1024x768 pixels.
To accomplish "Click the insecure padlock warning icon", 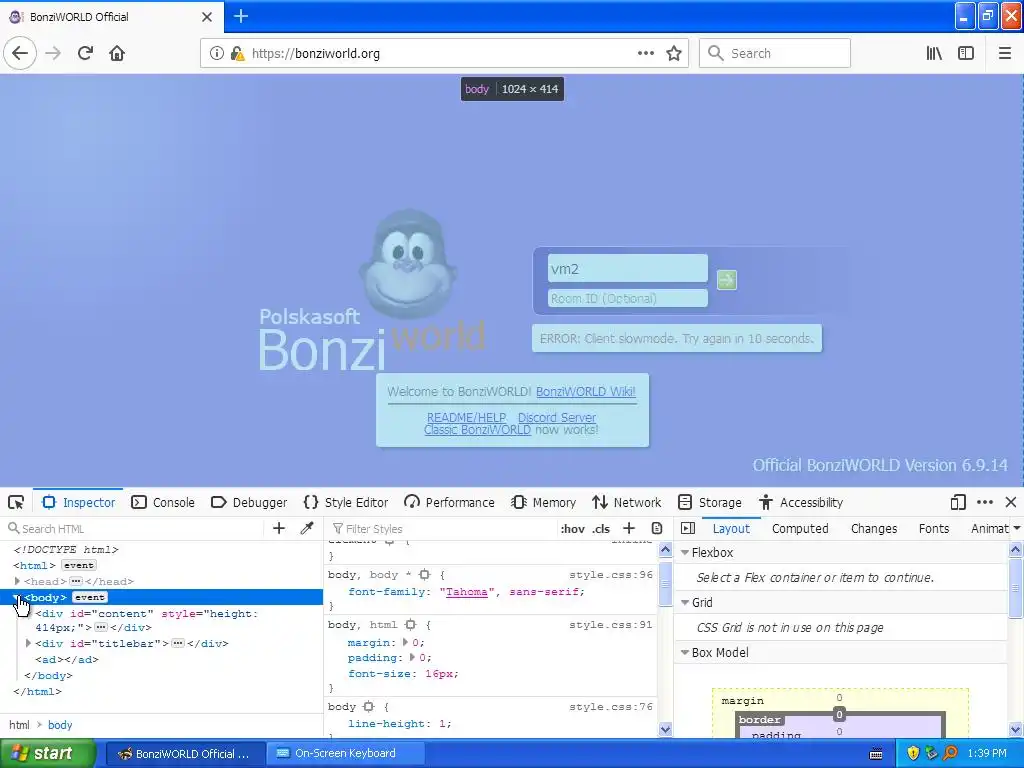I will (x=237, y=54).
